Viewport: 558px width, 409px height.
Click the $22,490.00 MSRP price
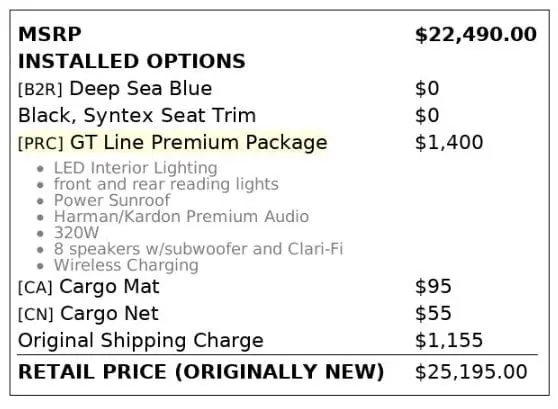pyautogui.click(x=476, y=35)
